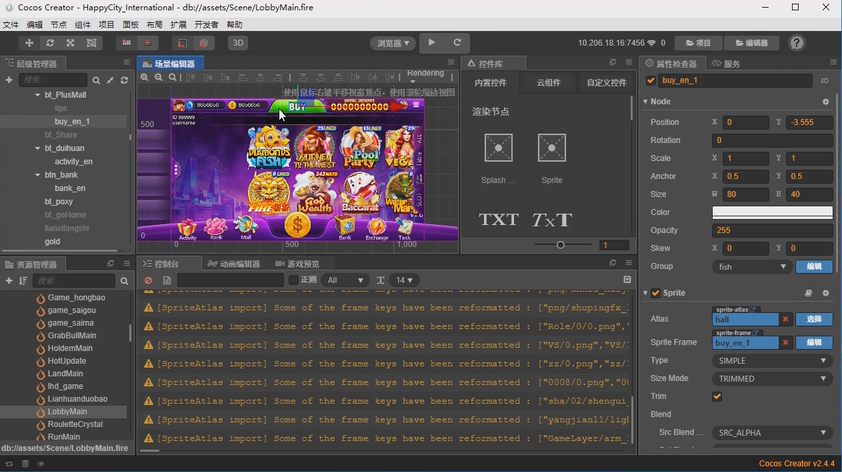The image size is (842, 472).
Task: Open the Type SIMPLE dropdown
Action: click(772, 361)
